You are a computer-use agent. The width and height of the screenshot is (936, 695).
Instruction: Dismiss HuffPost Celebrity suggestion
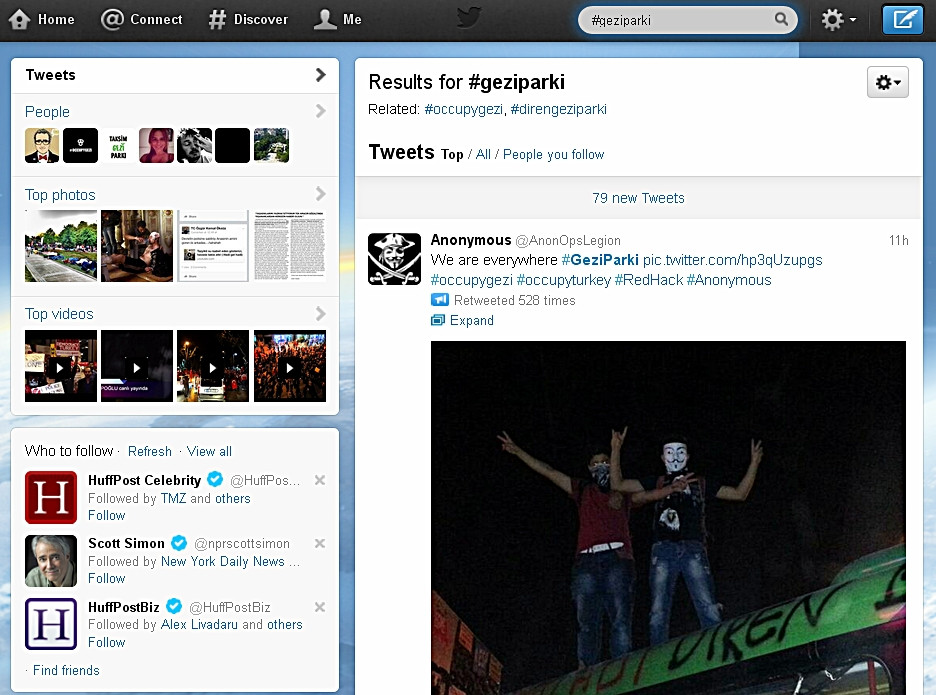pos(320,480)
